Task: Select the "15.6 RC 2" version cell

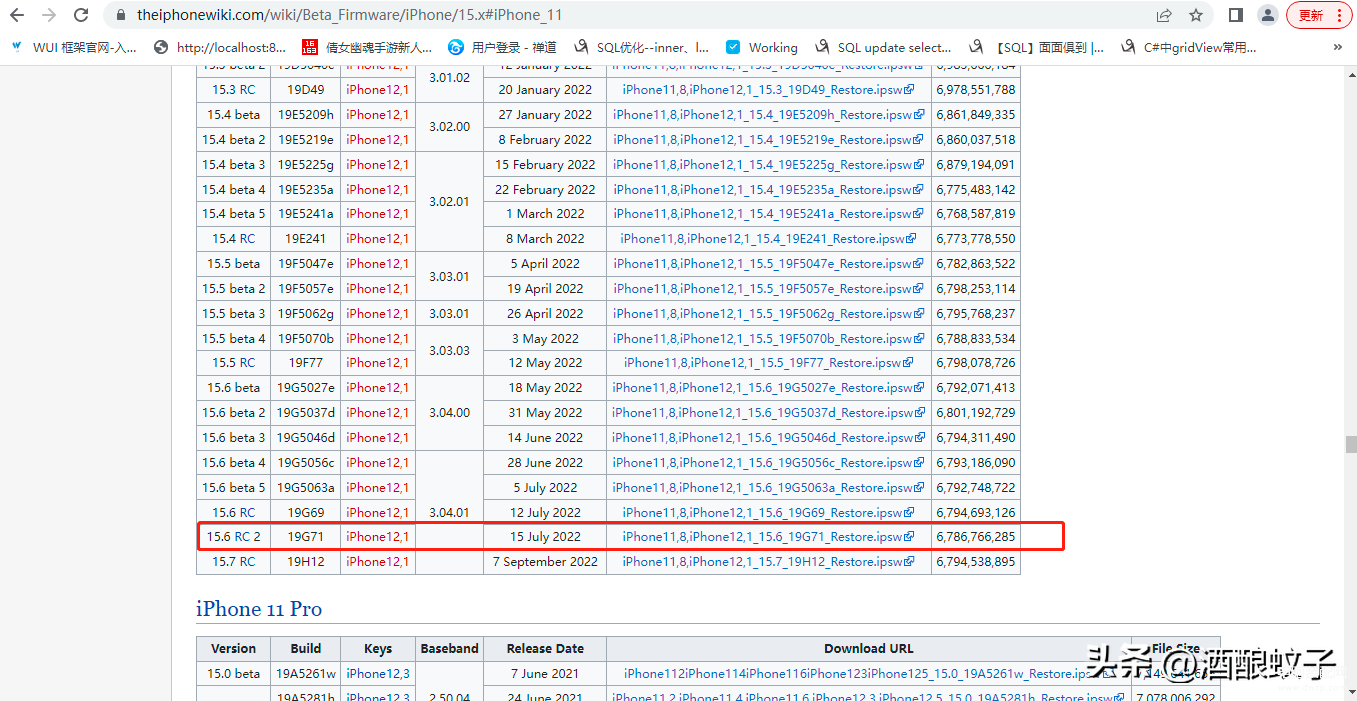Action: click(234, 537)
